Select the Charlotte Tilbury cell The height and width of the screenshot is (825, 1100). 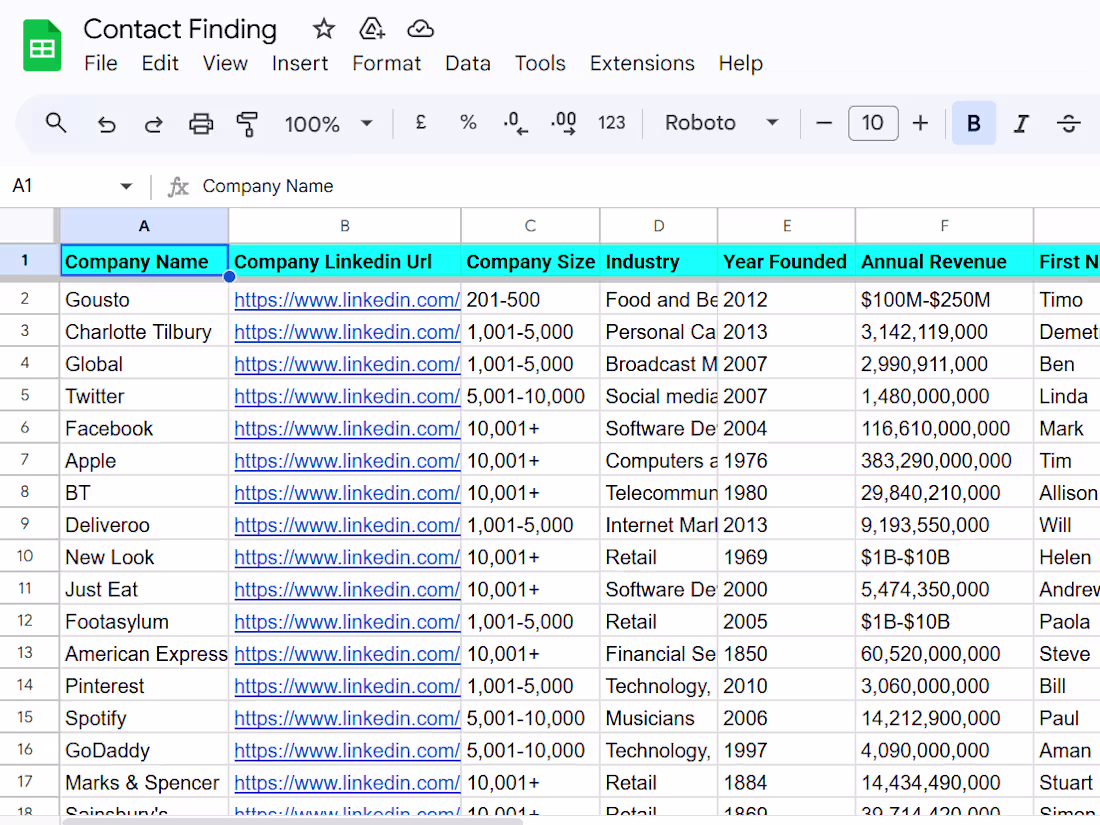click(x=144, y=332)
